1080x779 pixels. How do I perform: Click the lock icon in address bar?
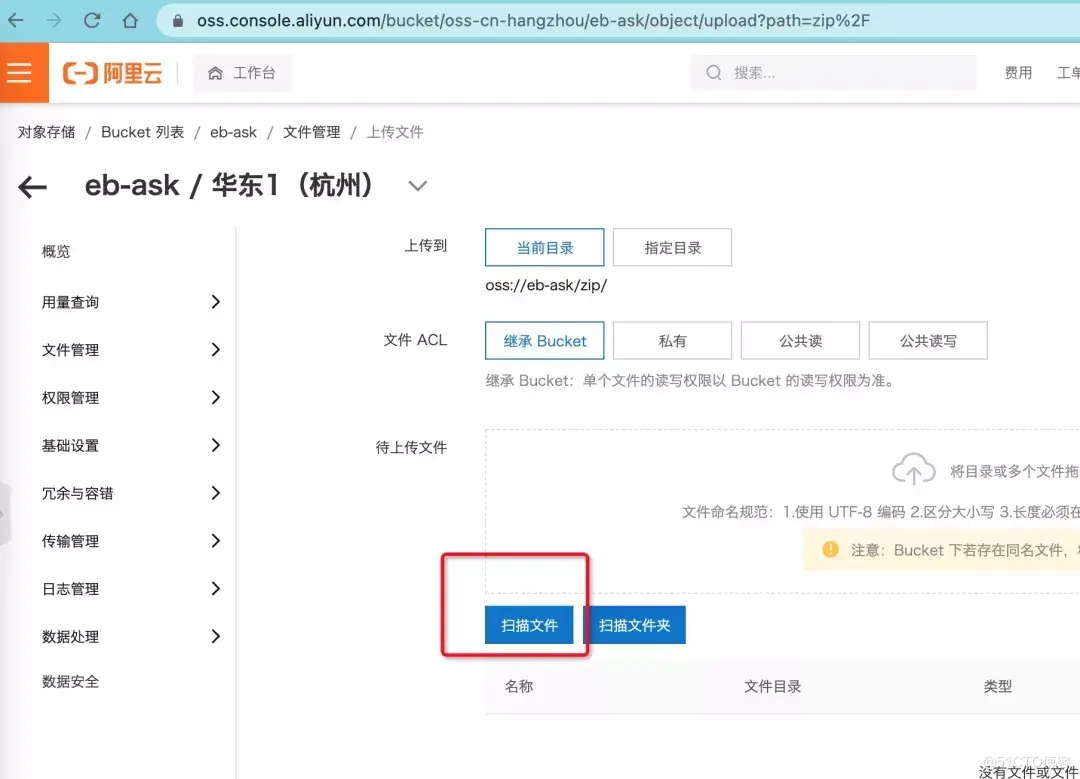[178, 21]
